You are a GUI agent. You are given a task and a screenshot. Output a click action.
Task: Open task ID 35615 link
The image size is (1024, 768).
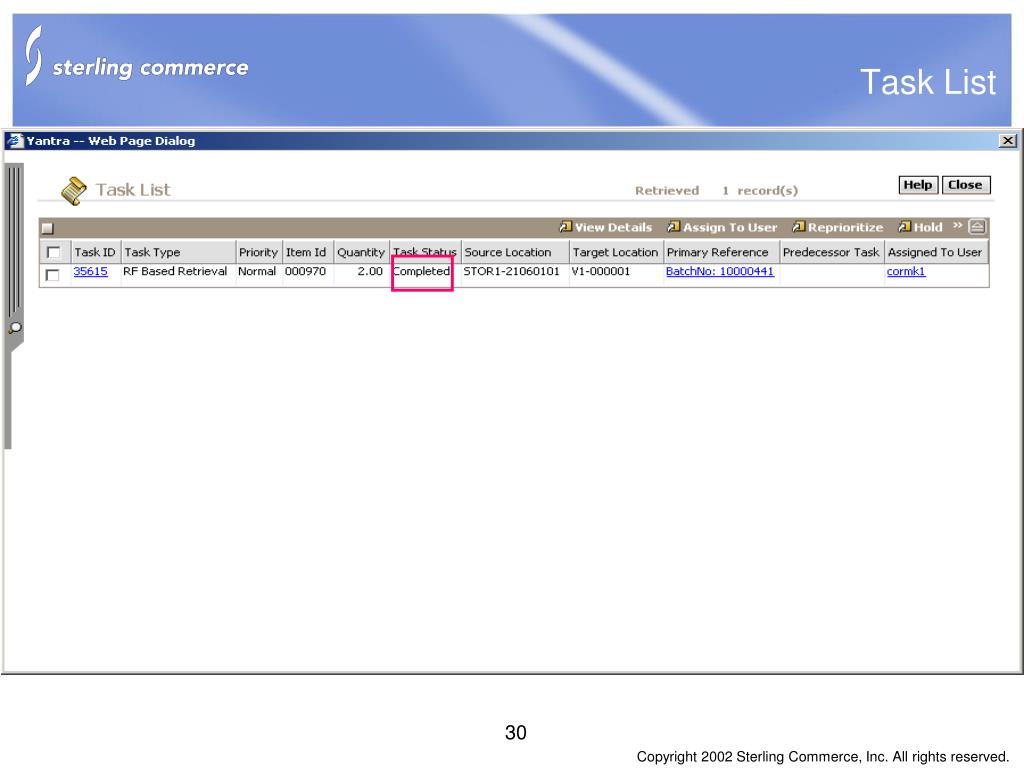click(x=90, y=271)
